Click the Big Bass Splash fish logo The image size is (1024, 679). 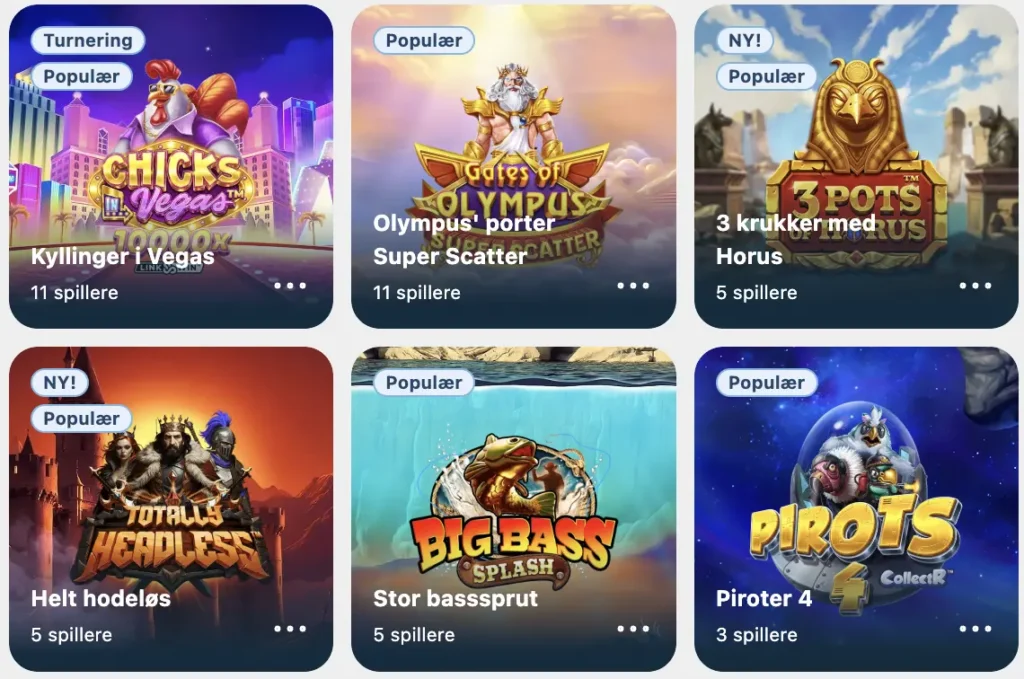coord(514,509)
